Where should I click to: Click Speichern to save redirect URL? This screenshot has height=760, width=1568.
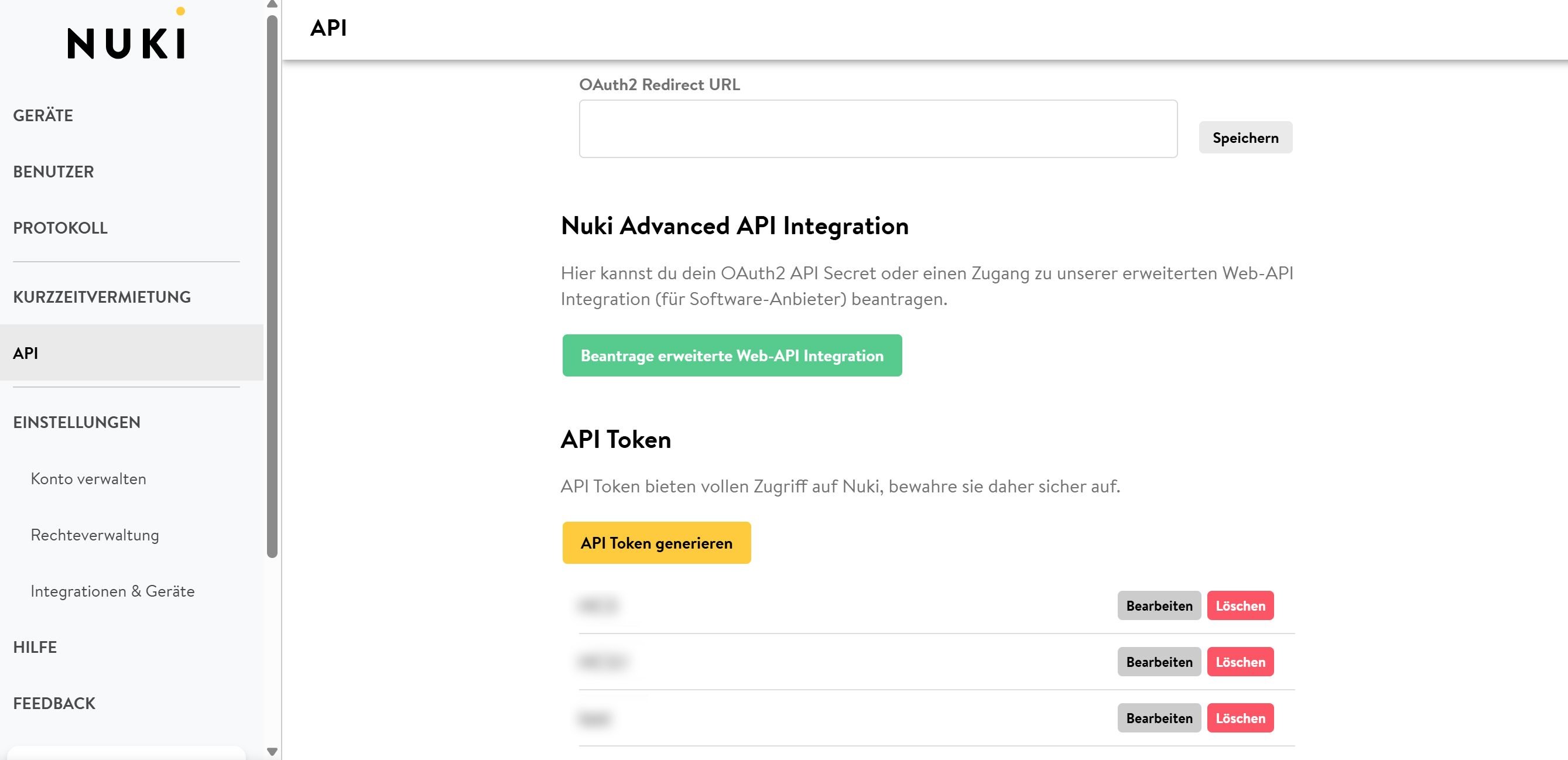coord(1245,138)
